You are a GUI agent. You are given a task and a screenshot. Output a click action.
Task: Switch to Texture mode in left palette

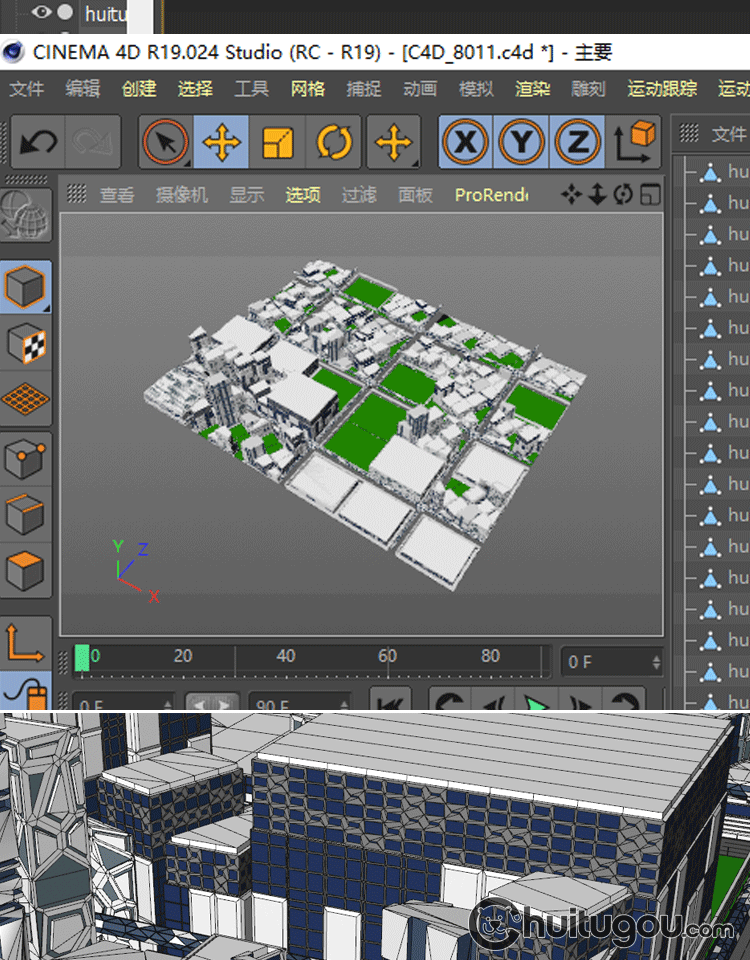(x=25, y=344)
